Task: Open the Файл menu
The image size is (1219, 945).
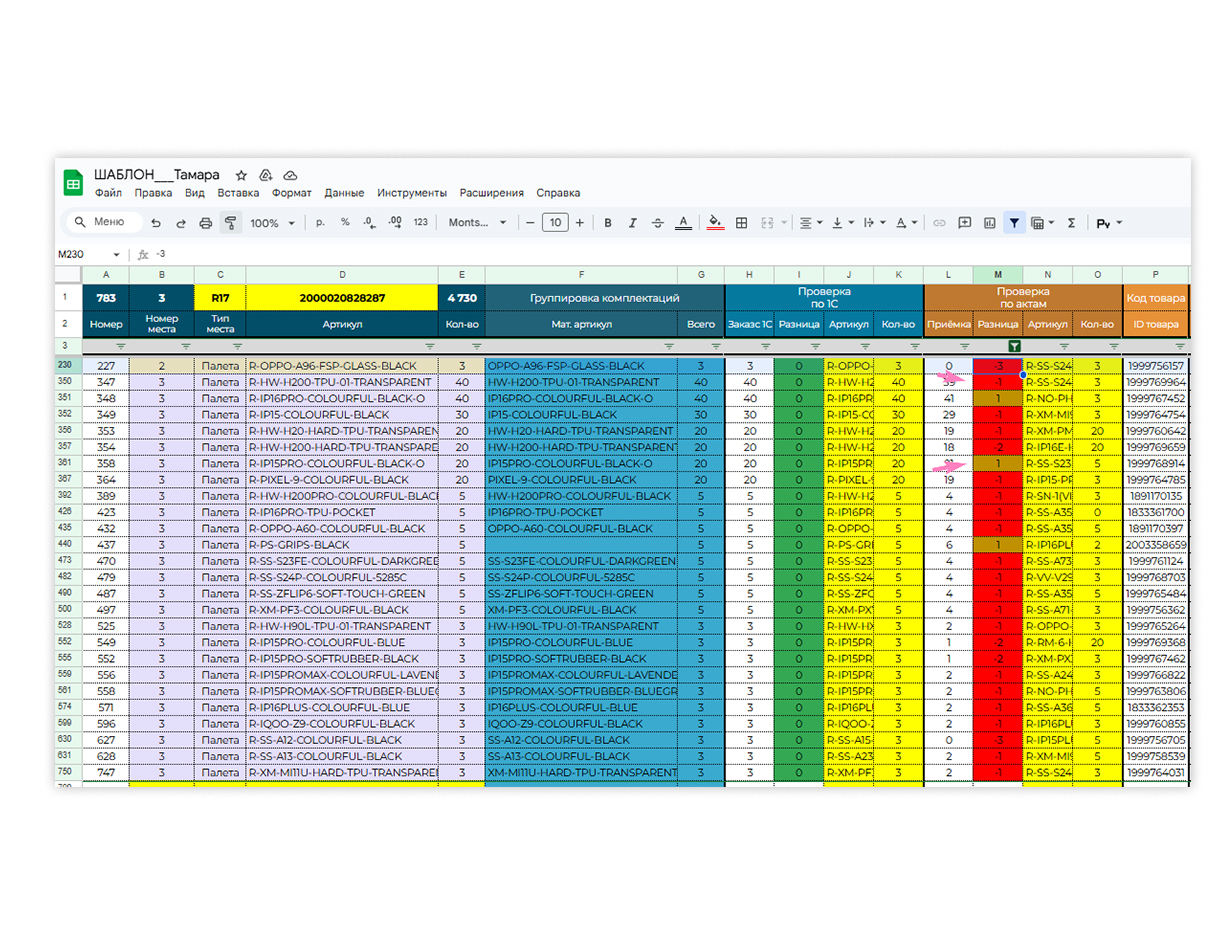Action: (108, 193)
